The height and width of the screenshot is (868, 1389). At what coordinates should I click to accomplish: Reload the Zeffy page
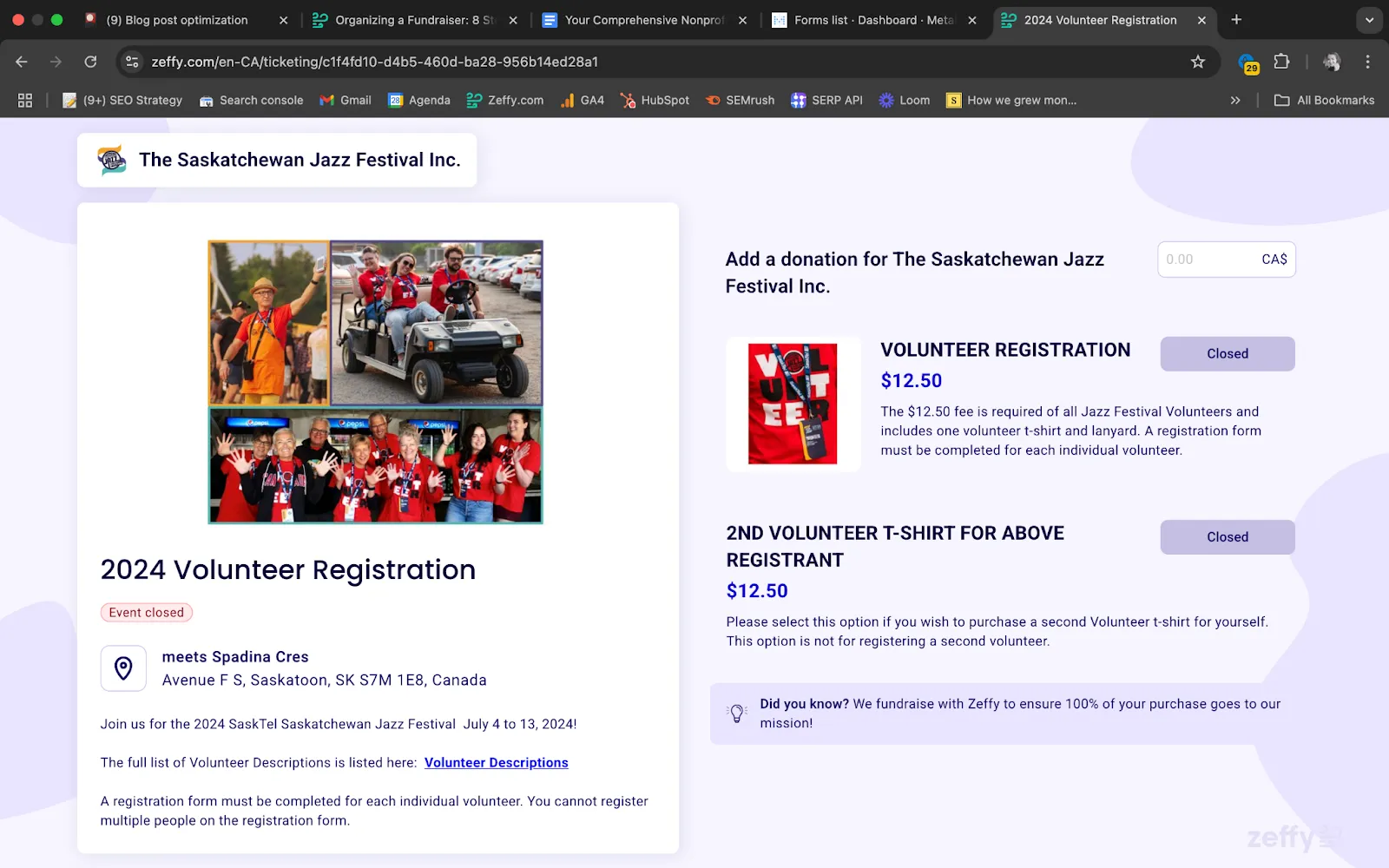90,62
